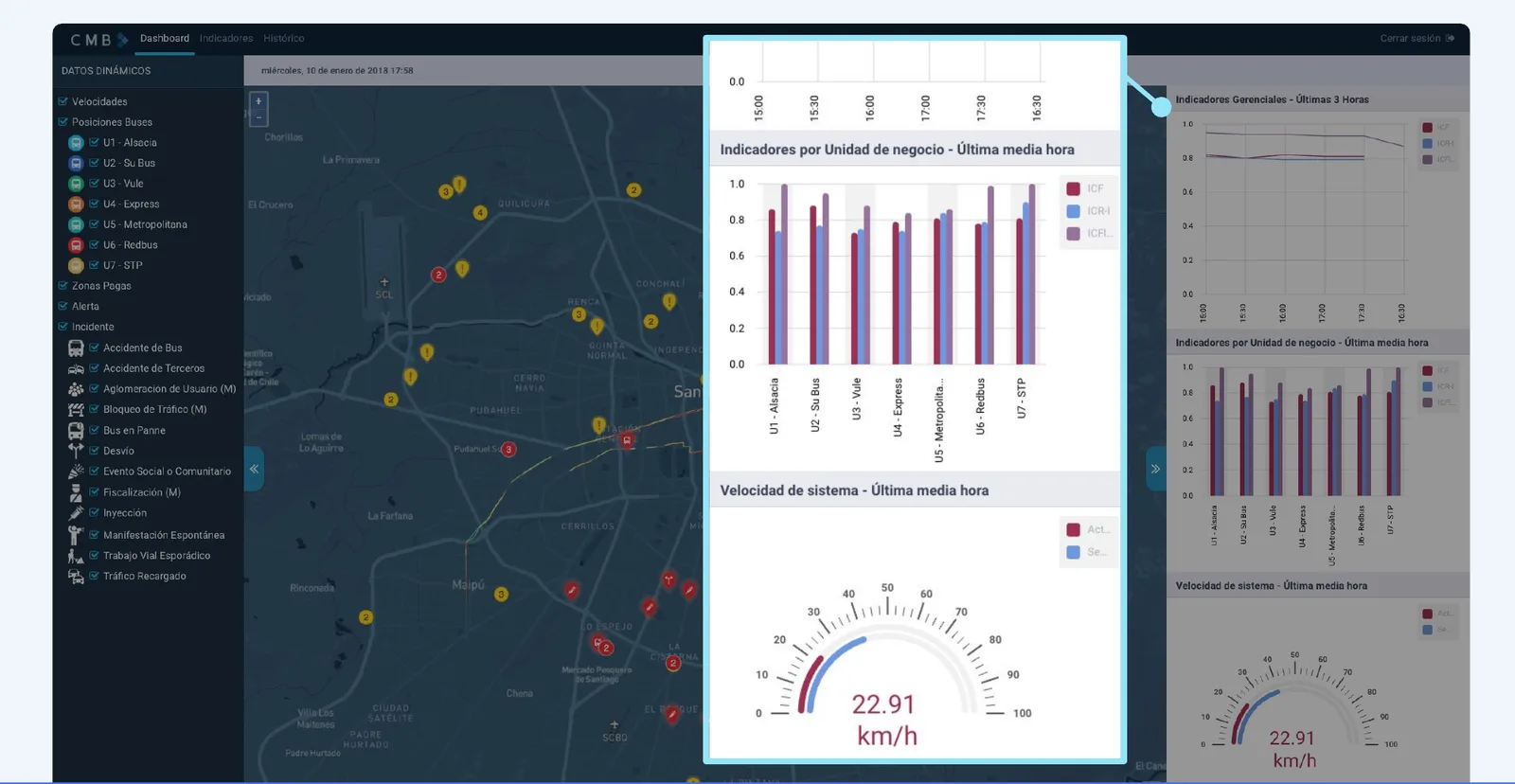Toggle the Velocidades checkbox
The image size is (1515, 784).
point(62,101)
